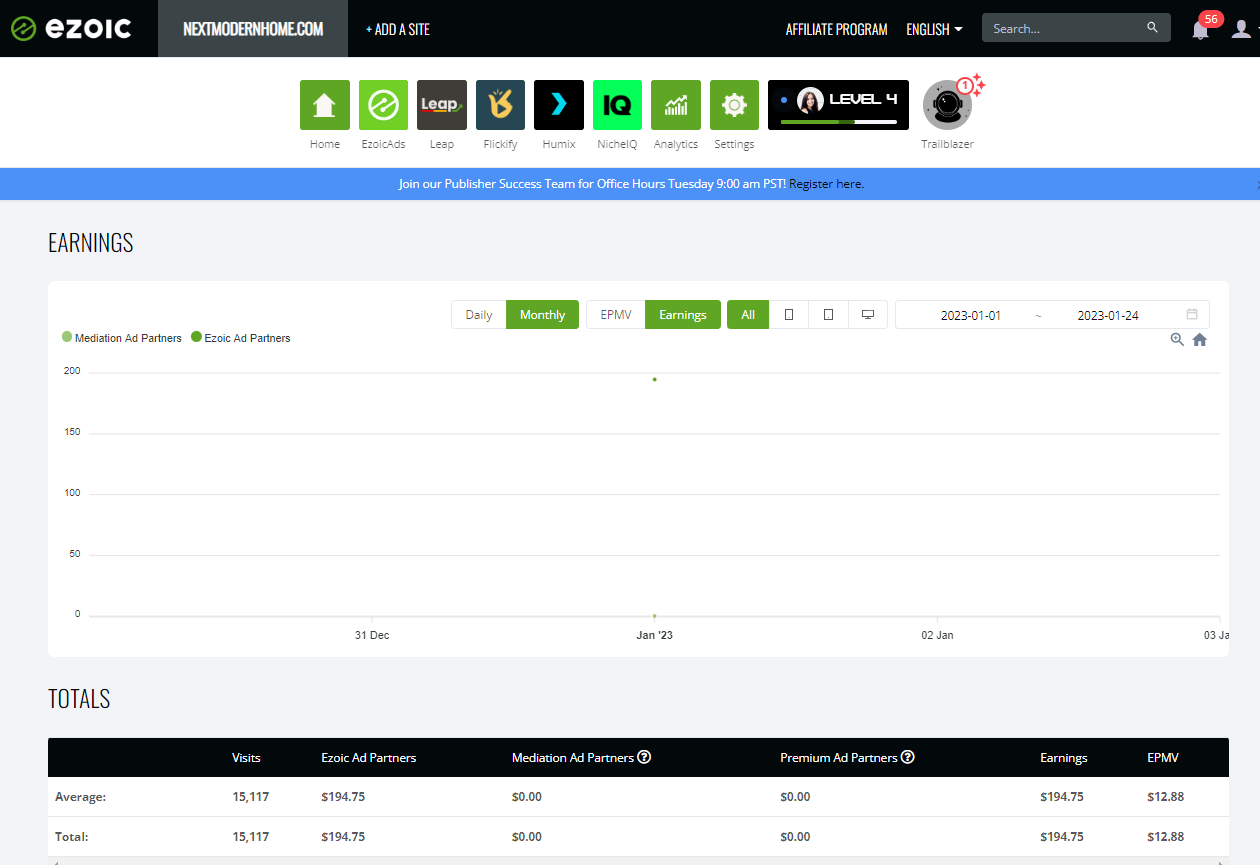The height and width of the screenshot is (865, 1260).
Task: Open the Flickify icon
Action: (500, 105)
